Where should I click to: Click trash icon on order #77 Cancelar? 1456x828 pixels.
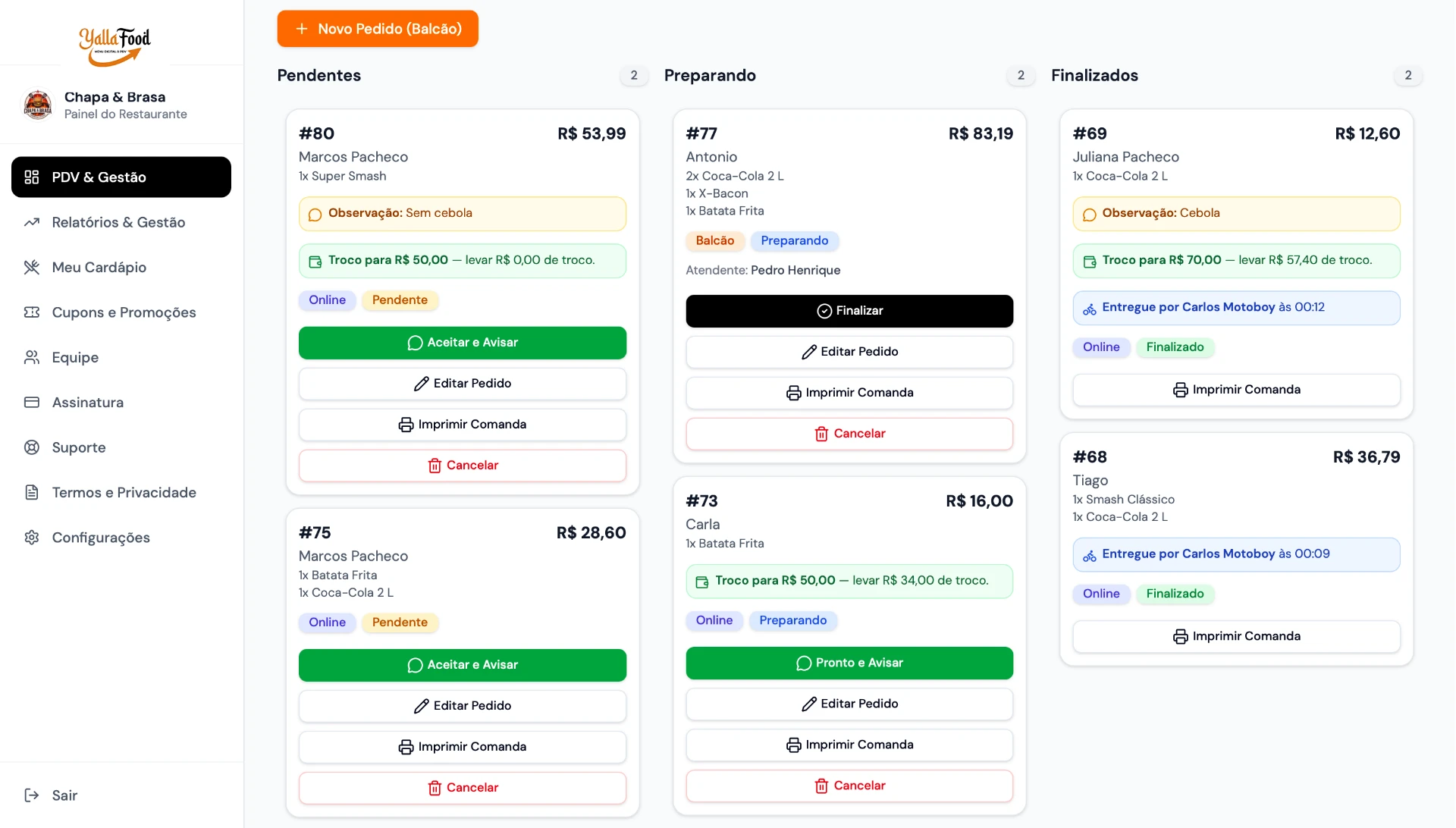[821, 434]
